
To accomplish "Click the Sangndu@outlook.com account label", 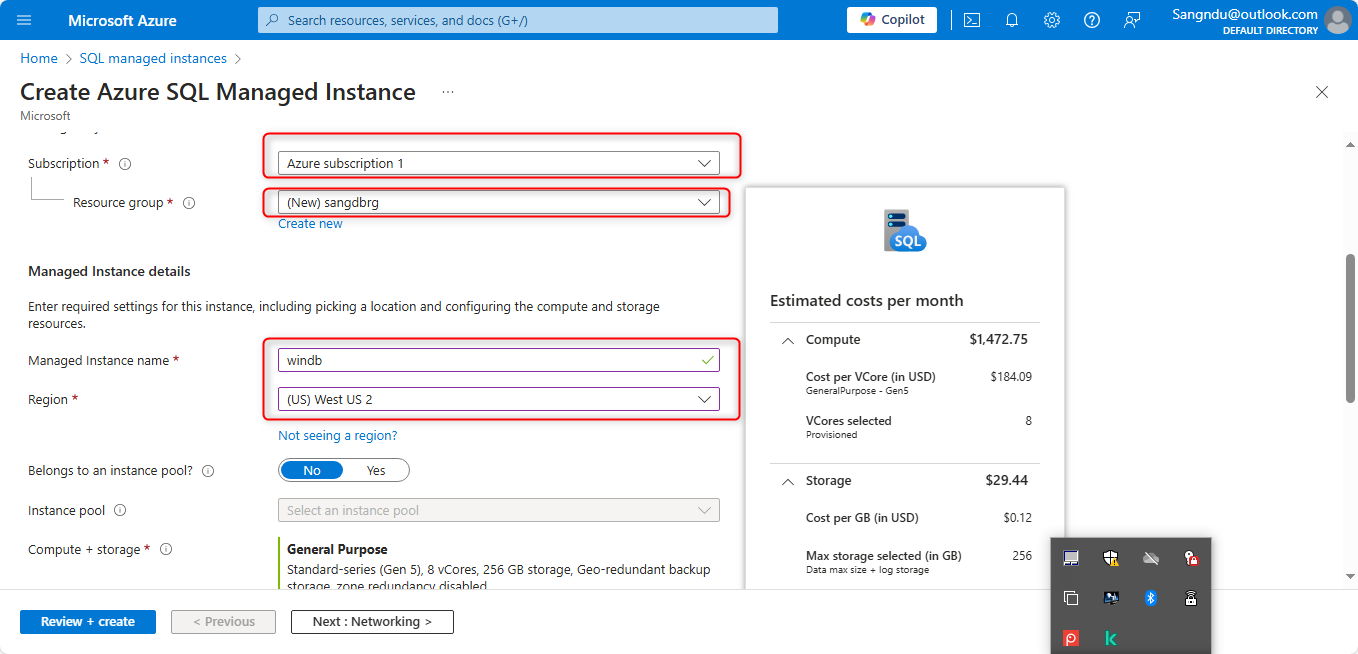I will 1245,14.
